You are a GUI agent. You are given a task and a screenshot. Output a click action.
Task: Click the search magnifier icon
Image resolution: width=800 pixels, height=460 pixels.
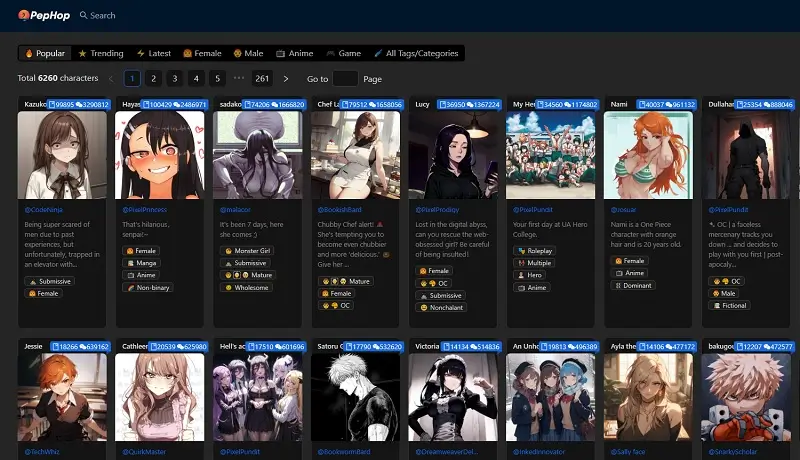(83, 16)
